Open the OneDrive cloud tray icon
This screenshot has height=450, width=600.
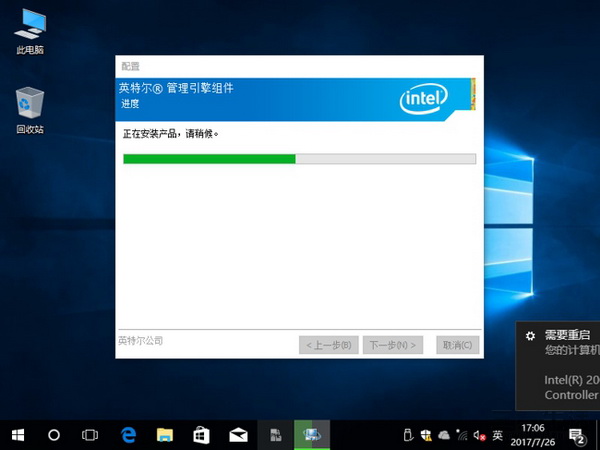[x=444, y=435]
